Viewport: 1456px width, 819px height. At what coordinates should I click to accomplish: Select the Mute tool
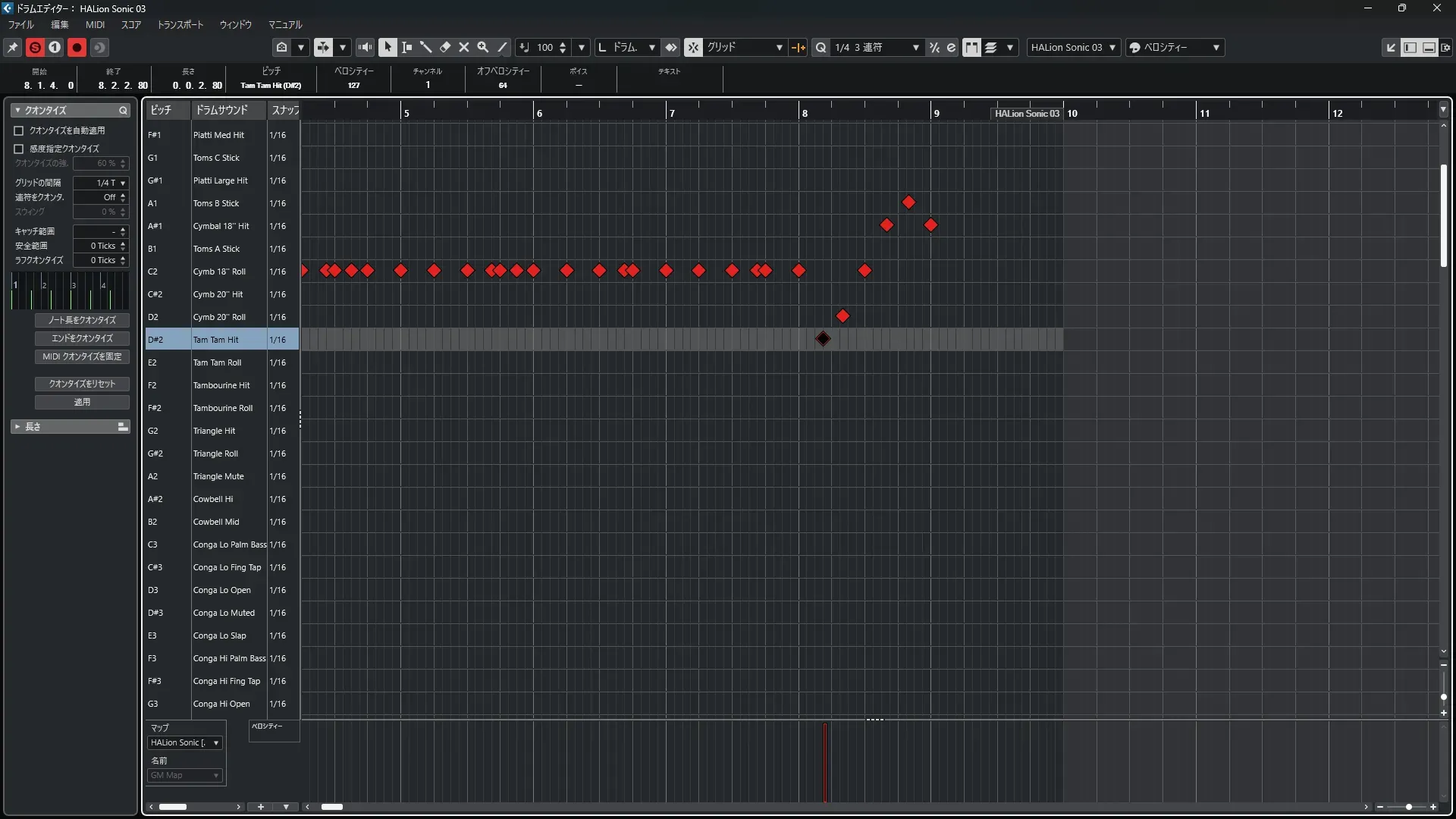click(464, 47)
